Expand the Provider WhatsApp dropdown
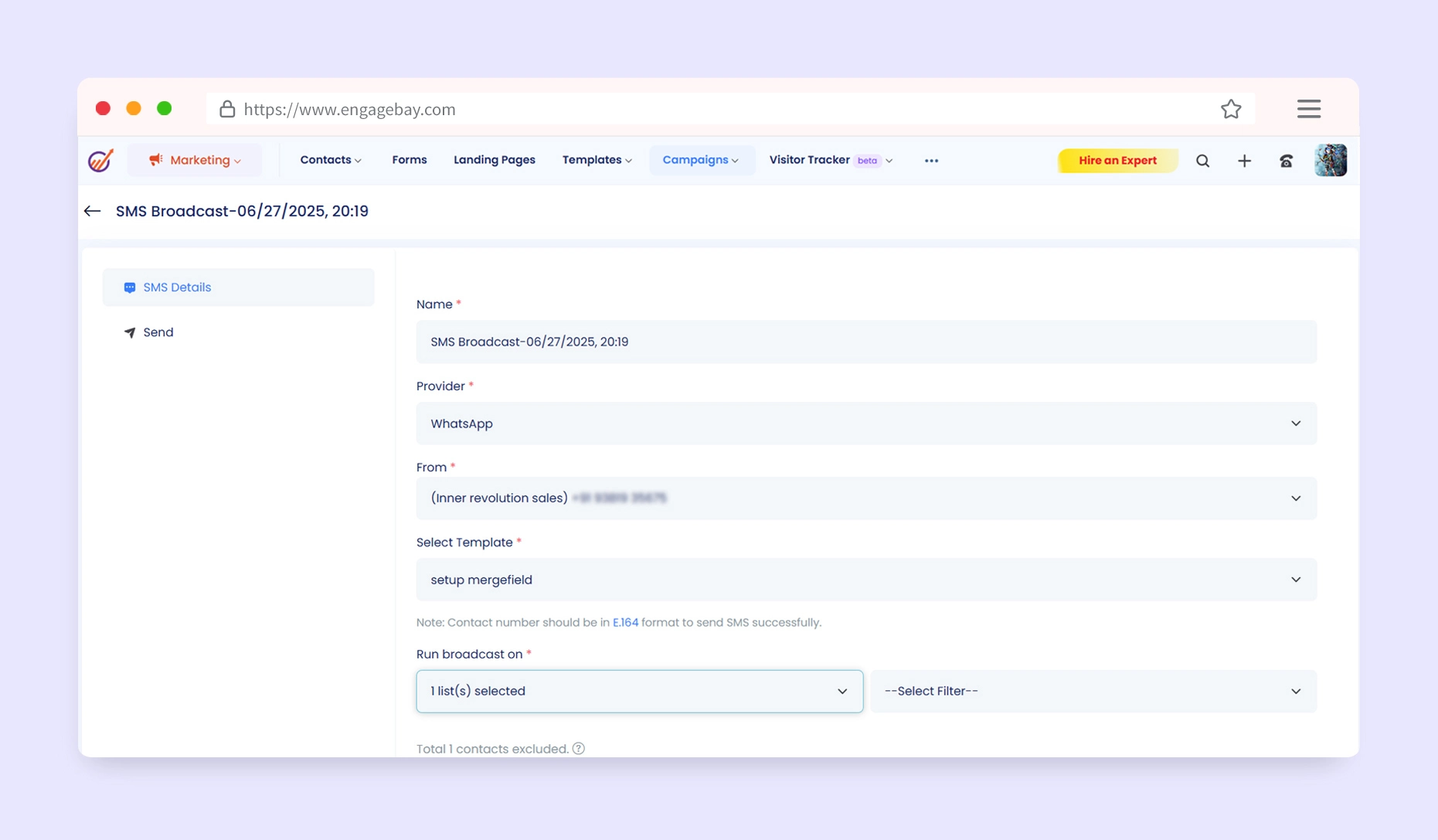The image size is (1438, 840). point(865,423)
